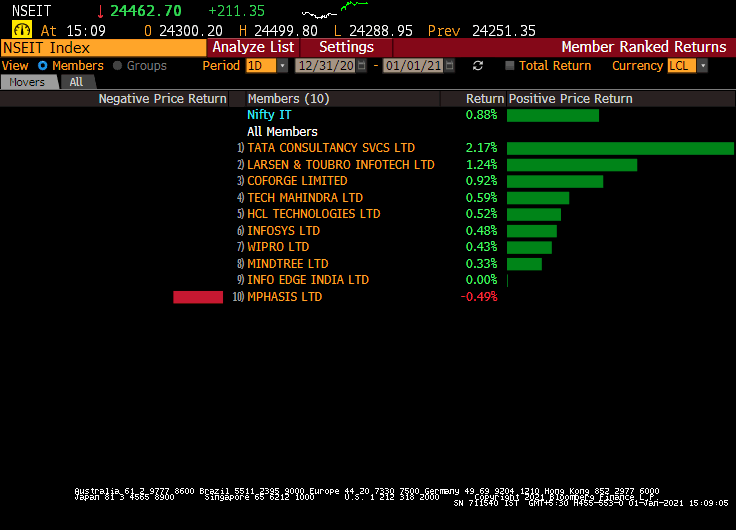The height and width of the screenshot is (530, 736).
Task: Click the Tata Consultancy green return bar
Action: (620, 148)
